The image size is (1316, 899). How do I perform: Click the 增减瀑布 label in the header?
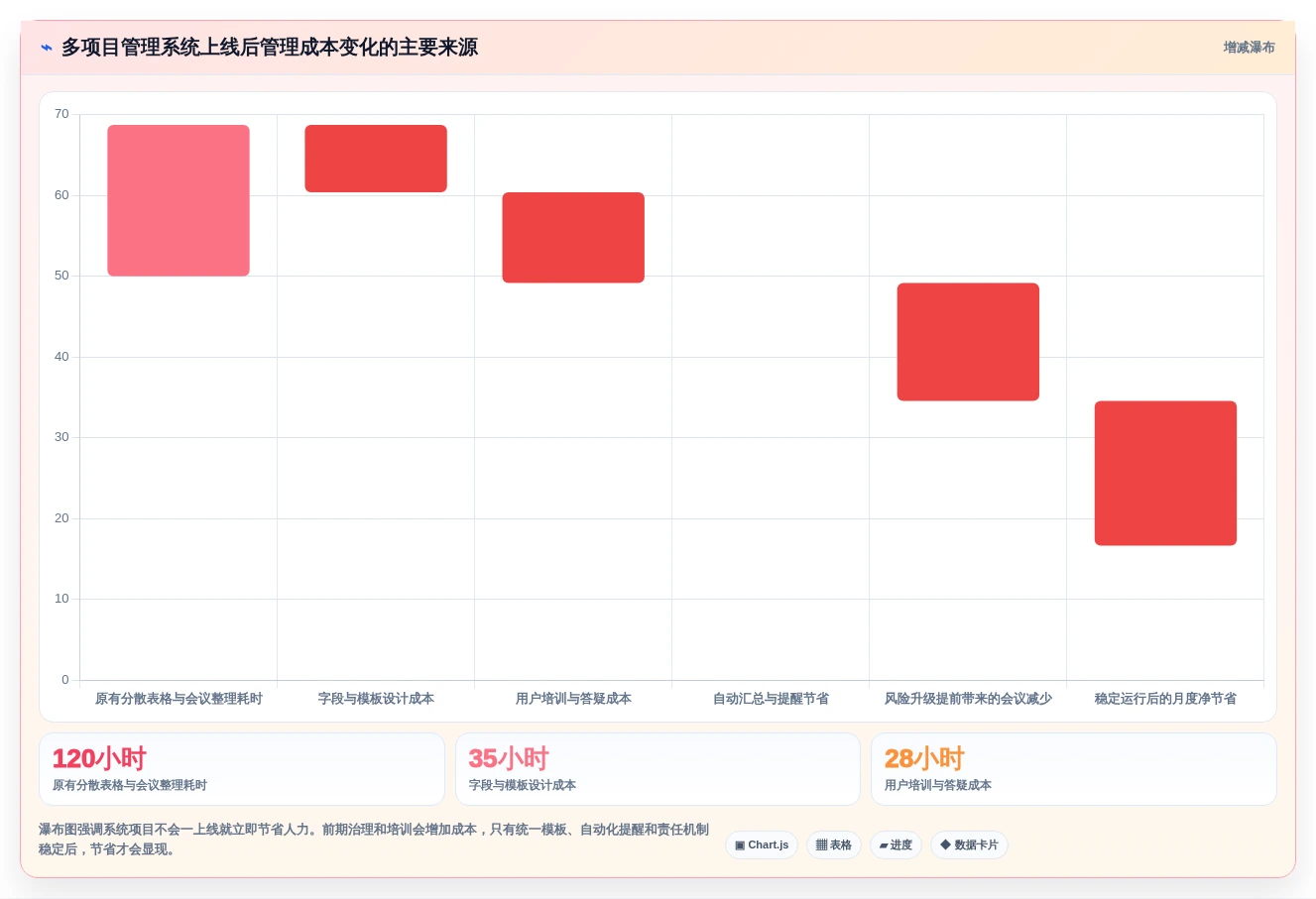1249,48
